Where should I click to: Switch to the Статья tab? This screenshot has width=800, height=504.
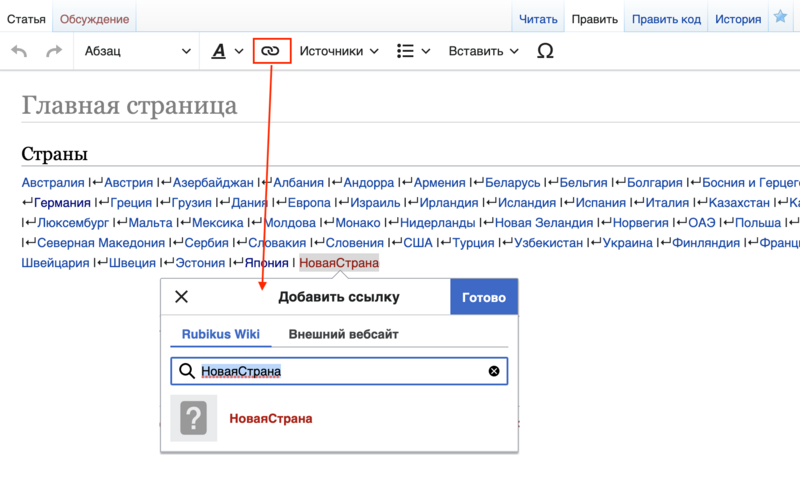(26, 19)
